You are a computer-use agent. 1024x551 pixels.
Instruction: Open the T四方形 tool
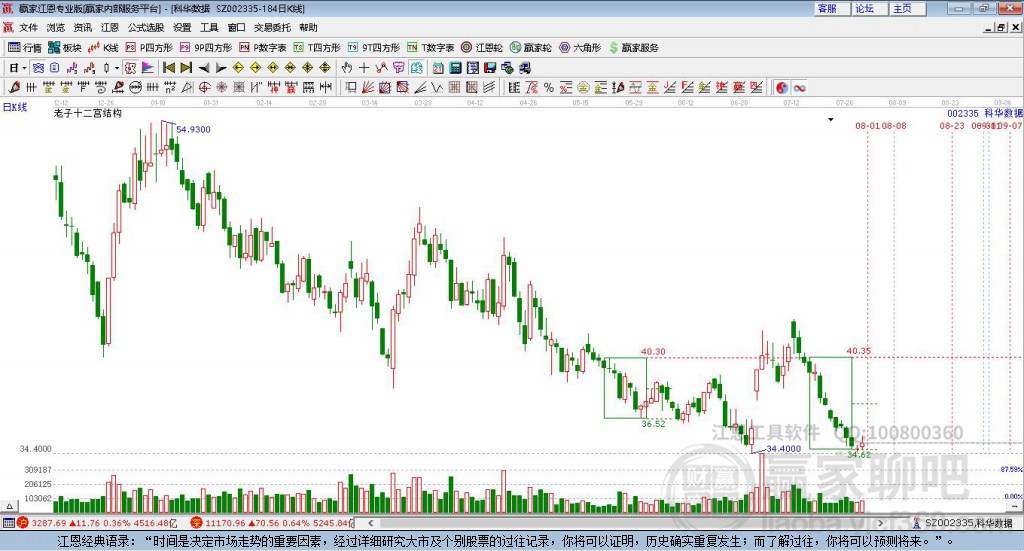pos(317,48)
